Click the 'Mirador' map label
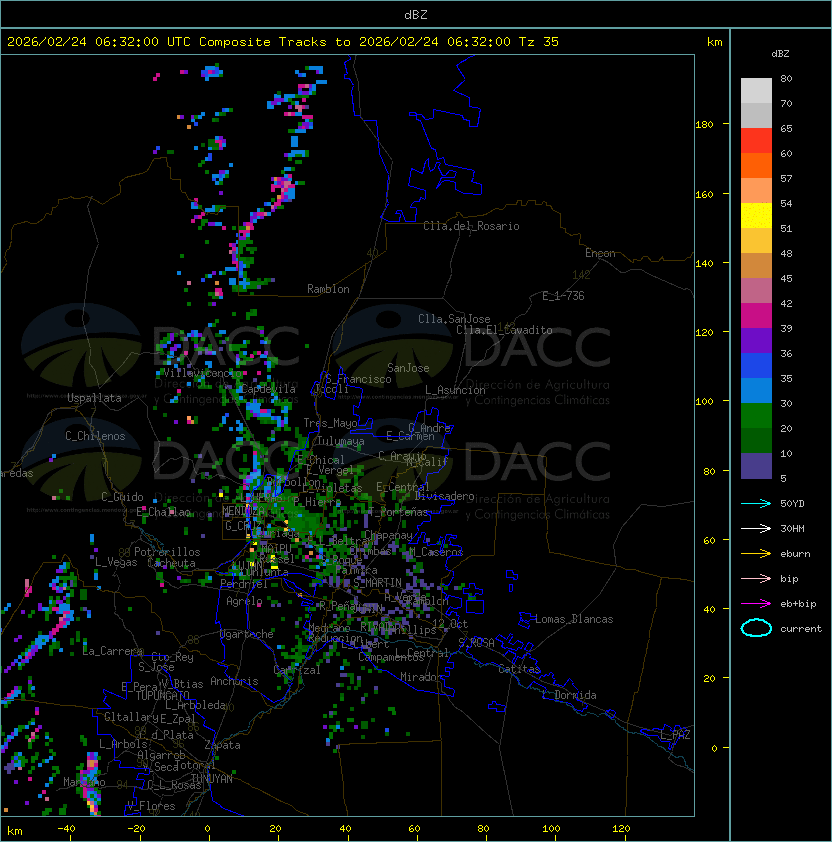The height and width of the screenshot is (842, 832). point(422,677)
